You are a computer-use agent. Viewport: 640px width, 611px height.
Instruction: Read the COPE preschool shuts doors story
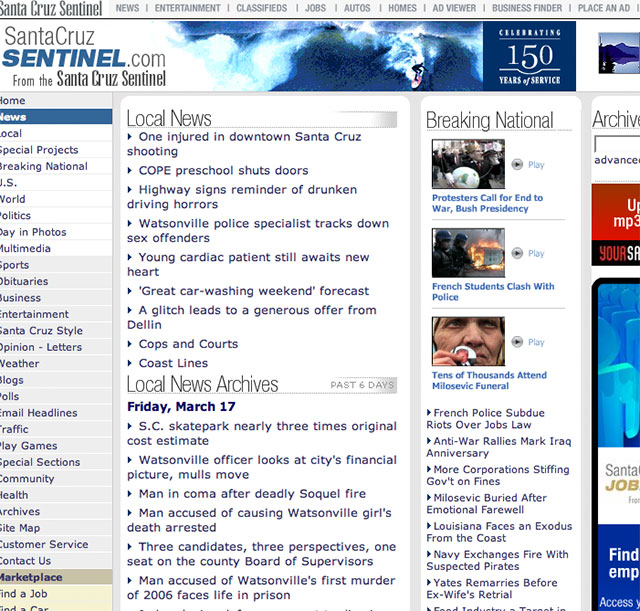(223, 171)
